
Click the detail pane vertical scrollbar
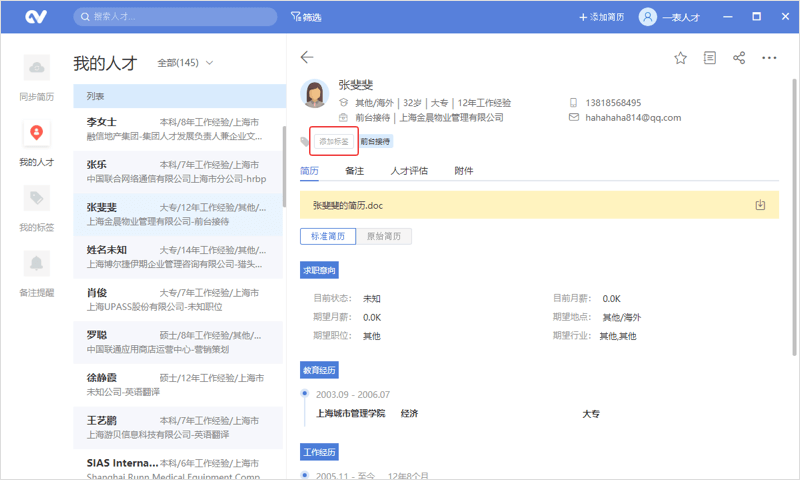(x=794, y=217)
